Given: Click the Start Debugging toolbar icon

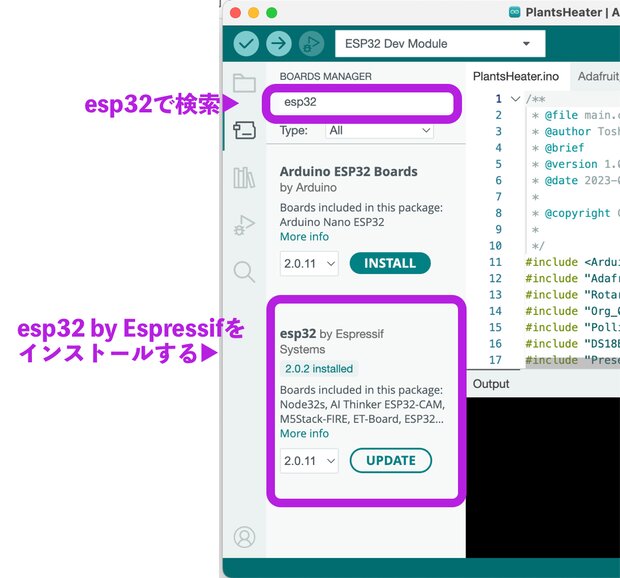Looking at the screenshot, I should tap(312, 43).
